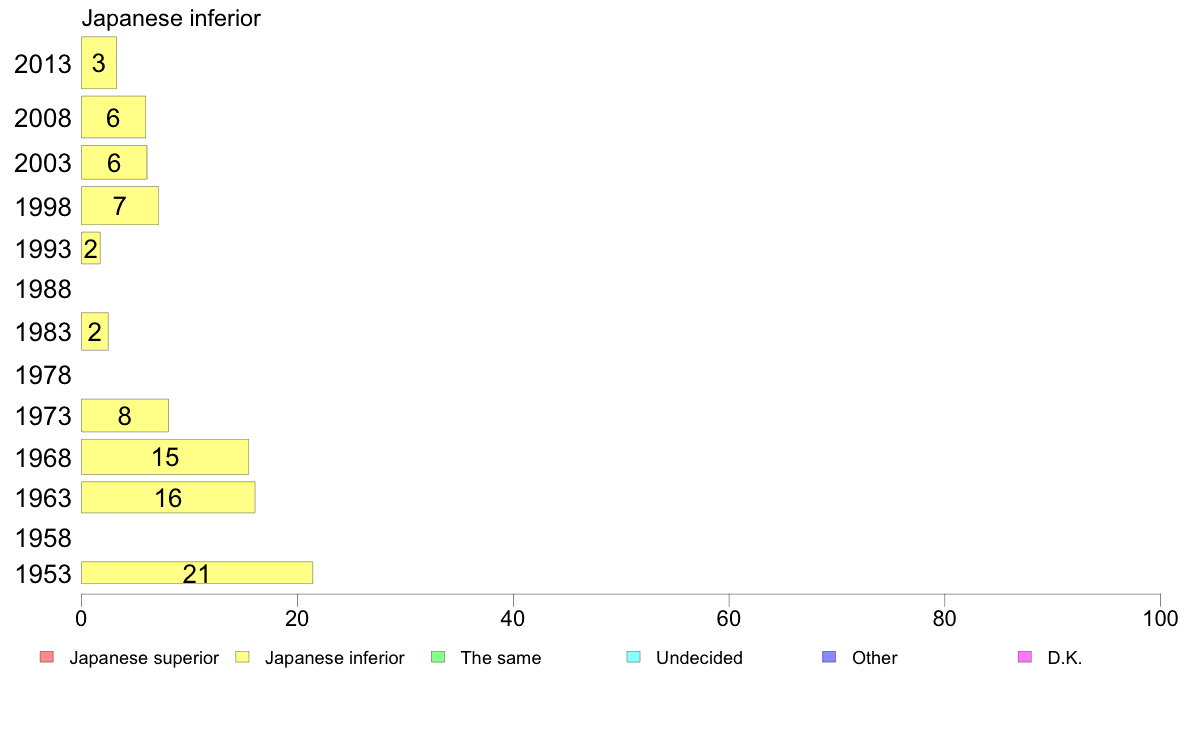Click the 40 tick on x-axis
Screen dimensions: 1188x736
[513, 619]
